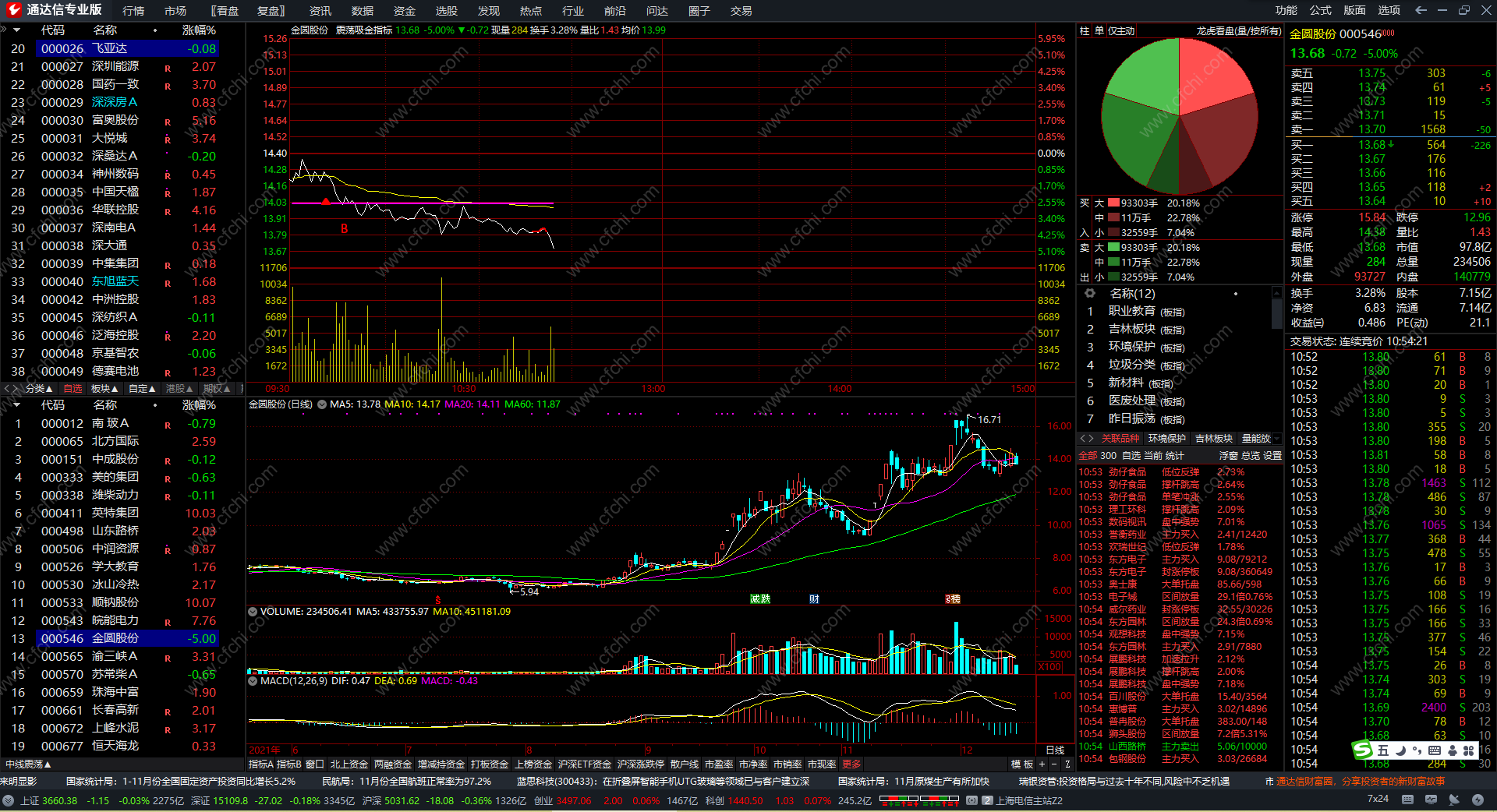Click the 日线 period button
1497x812 pixels.
(1055, 750)
